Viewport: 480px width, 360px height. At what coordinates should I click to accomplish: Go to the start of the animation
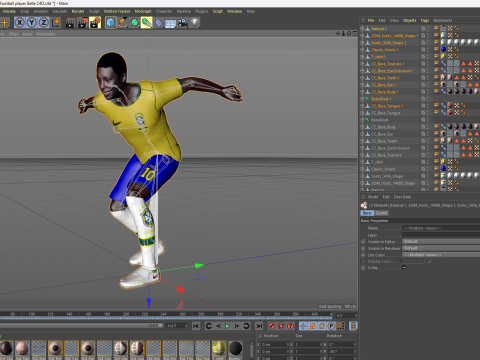tap(196, 326)
